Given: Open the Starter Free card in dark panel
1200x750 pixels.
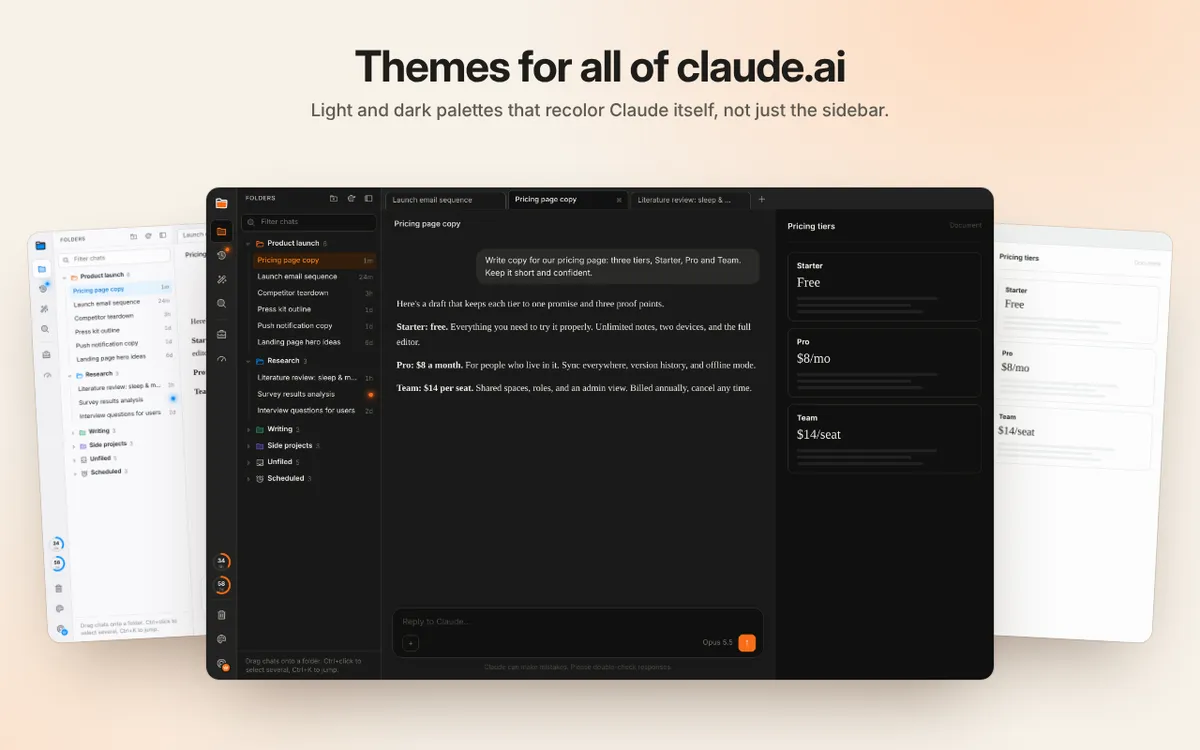Looking at the screenshot, I should (884, 286).
